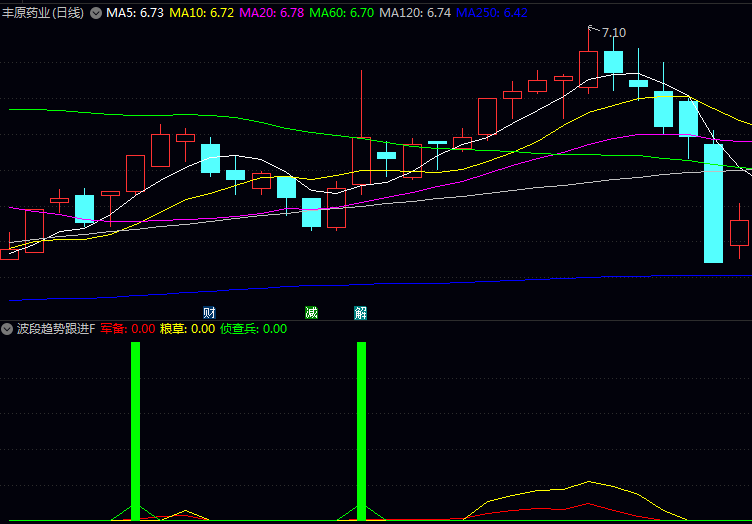
Task: Expand the 波段趋势跟进F indicator dropdown arrow
Action: point(7,328)
